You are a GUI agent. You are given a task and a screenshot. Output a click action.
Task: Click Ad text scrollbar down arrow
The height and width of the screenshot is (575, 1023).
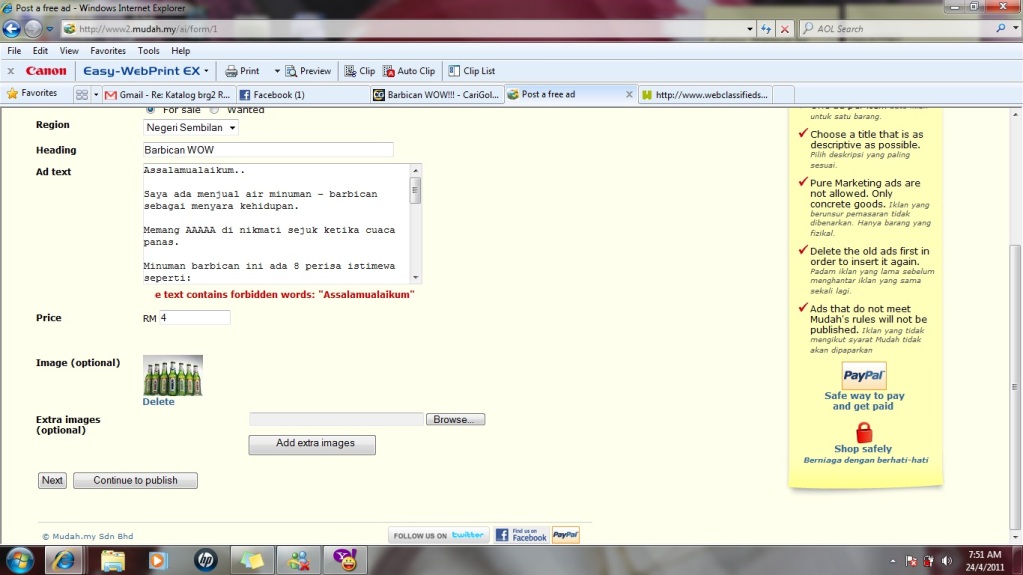pos(416,277)
